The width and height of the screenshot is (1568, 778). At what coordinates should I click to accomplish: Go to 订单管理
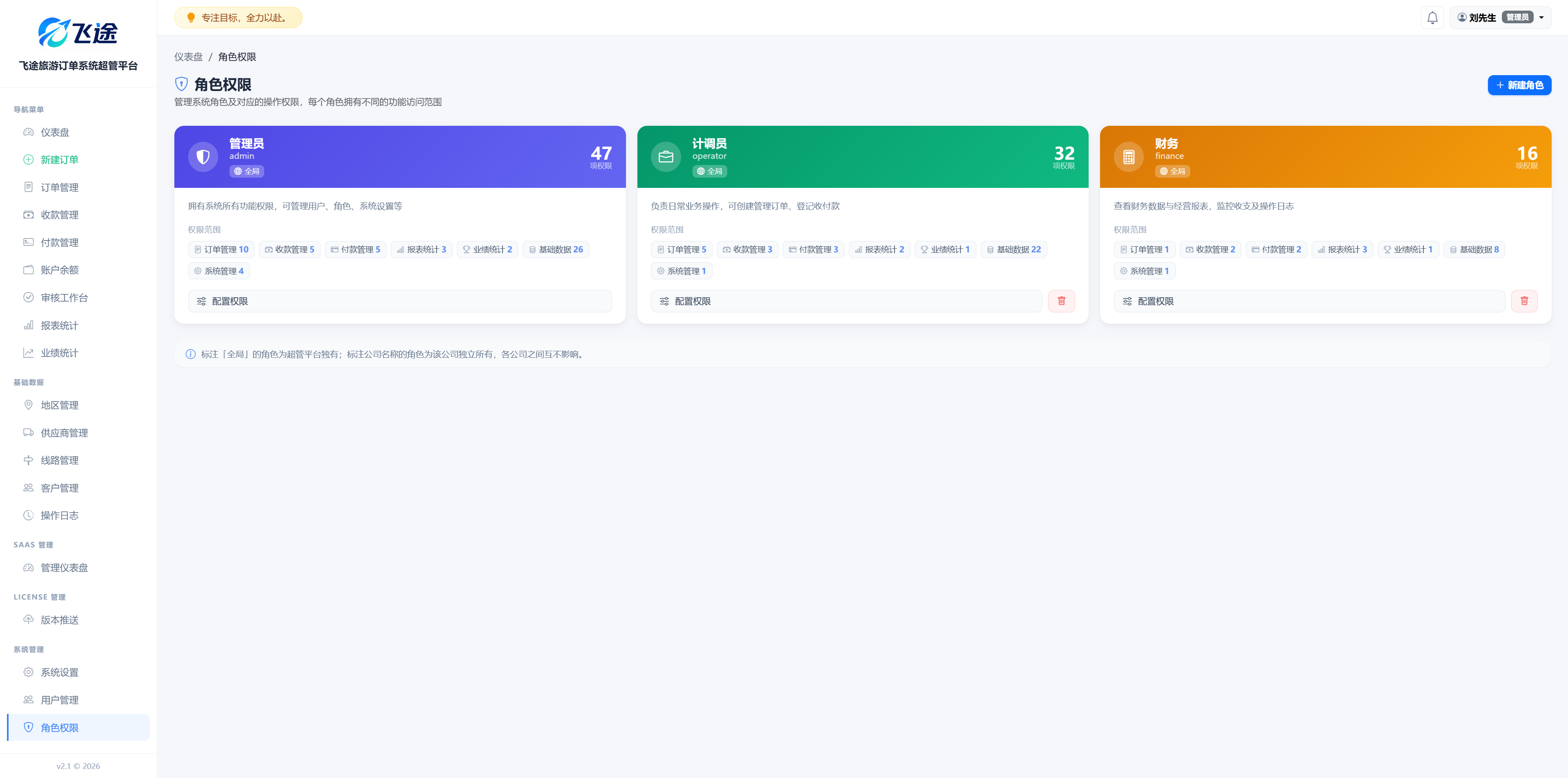[78, 187]
